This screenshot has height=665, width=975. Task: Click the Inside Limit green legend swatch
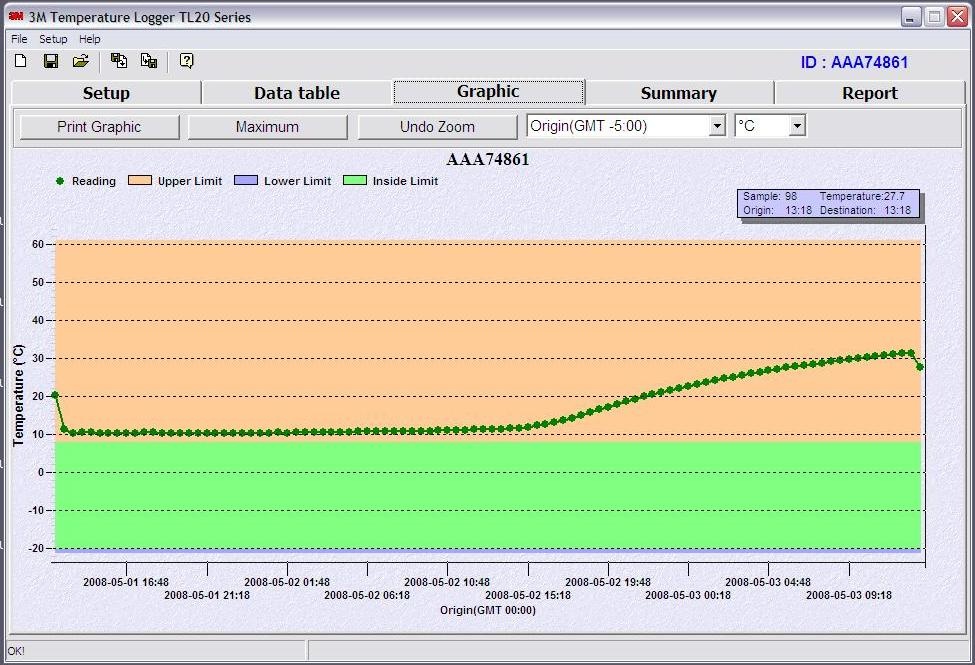pyautogui.click(x=355, y=180)
